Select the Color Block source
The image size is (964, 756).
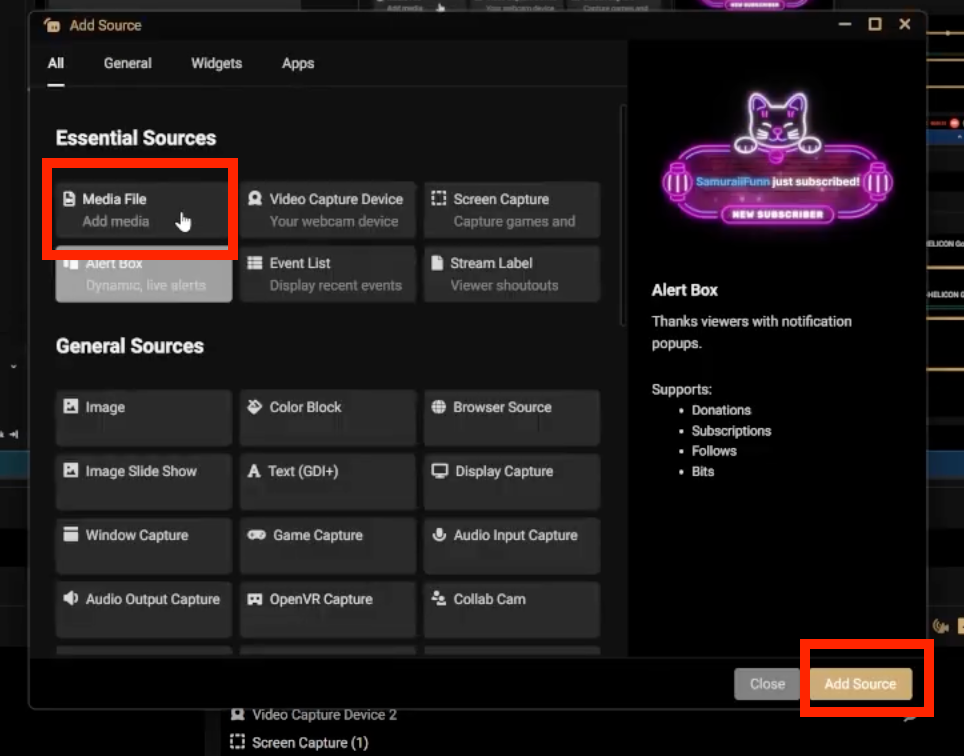coord(328,417)
